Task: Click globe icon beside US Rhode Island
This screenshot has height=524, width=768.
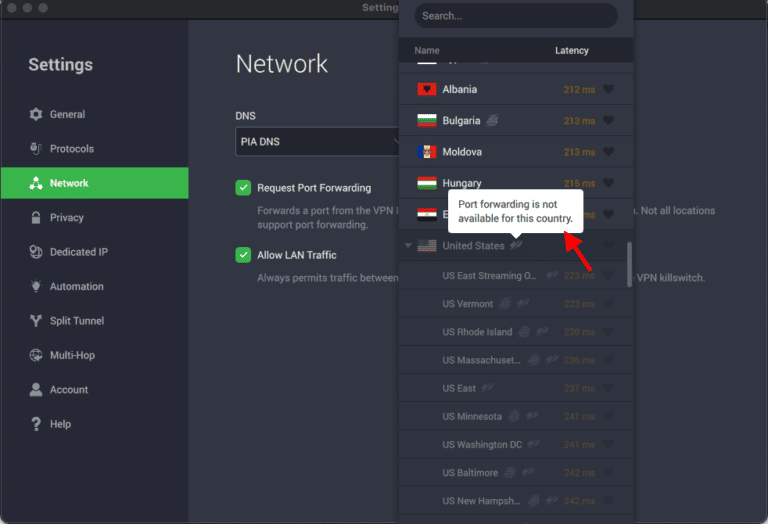Action: tap(524, 332)
